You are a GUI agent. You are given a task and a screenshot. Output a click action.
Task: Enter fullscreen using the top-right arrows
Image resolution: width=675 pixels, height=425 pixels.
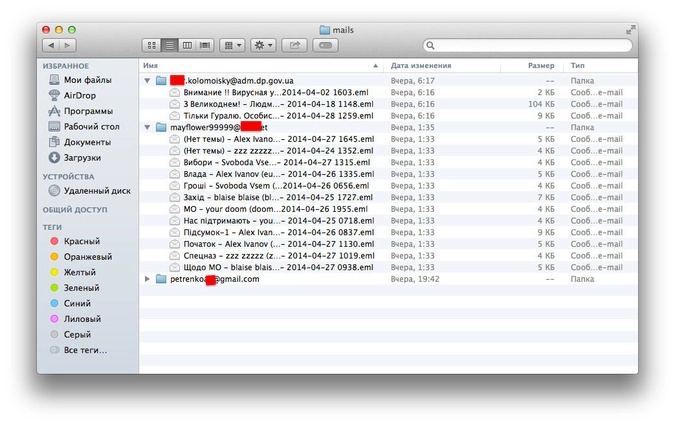630,30
